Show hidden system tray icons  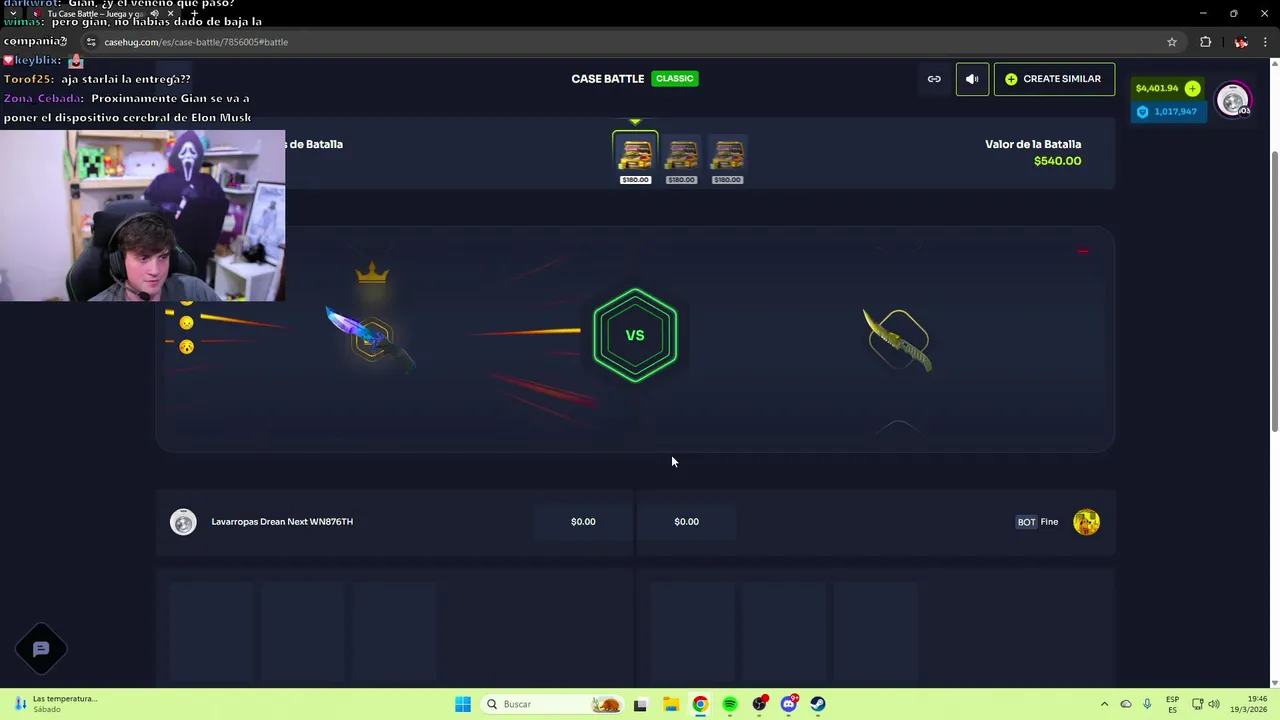(x=1104, y=704)
